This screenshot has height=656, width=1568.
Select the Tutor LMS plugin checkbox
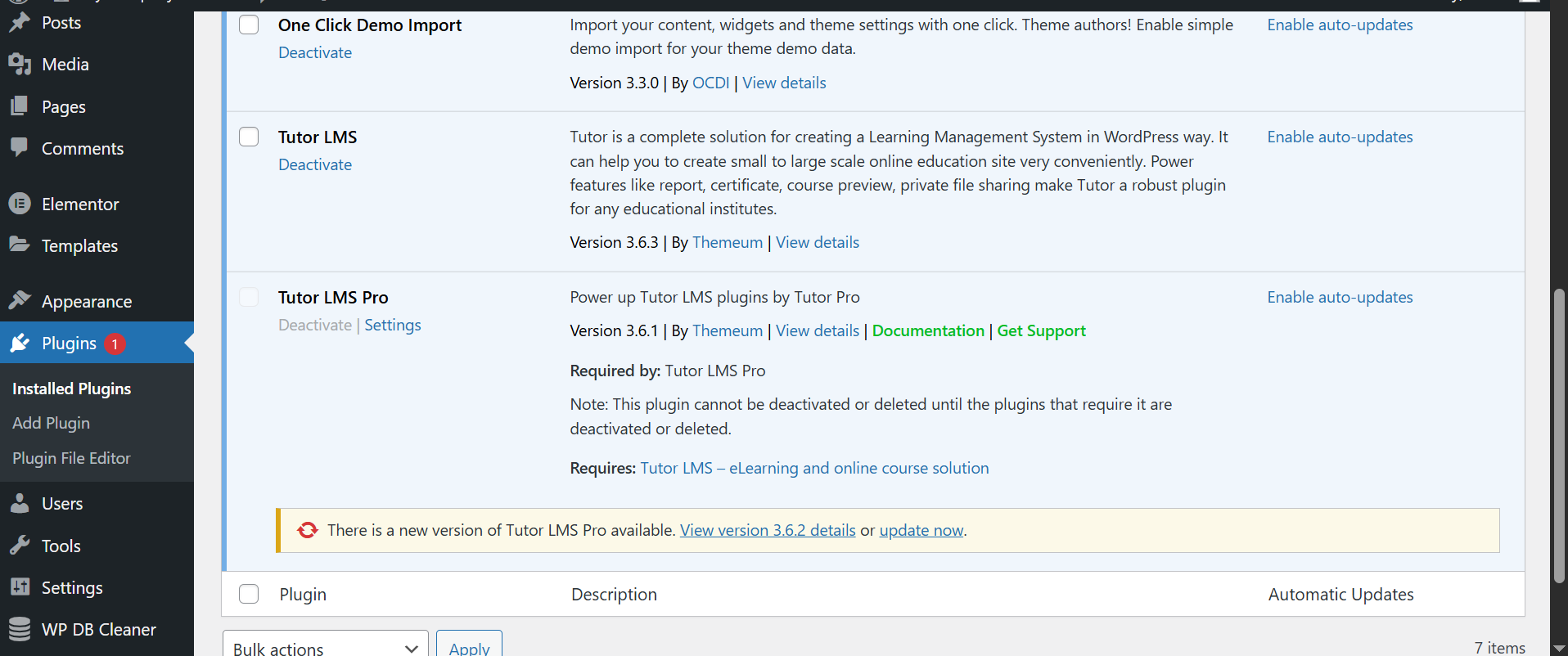[249, 137]
